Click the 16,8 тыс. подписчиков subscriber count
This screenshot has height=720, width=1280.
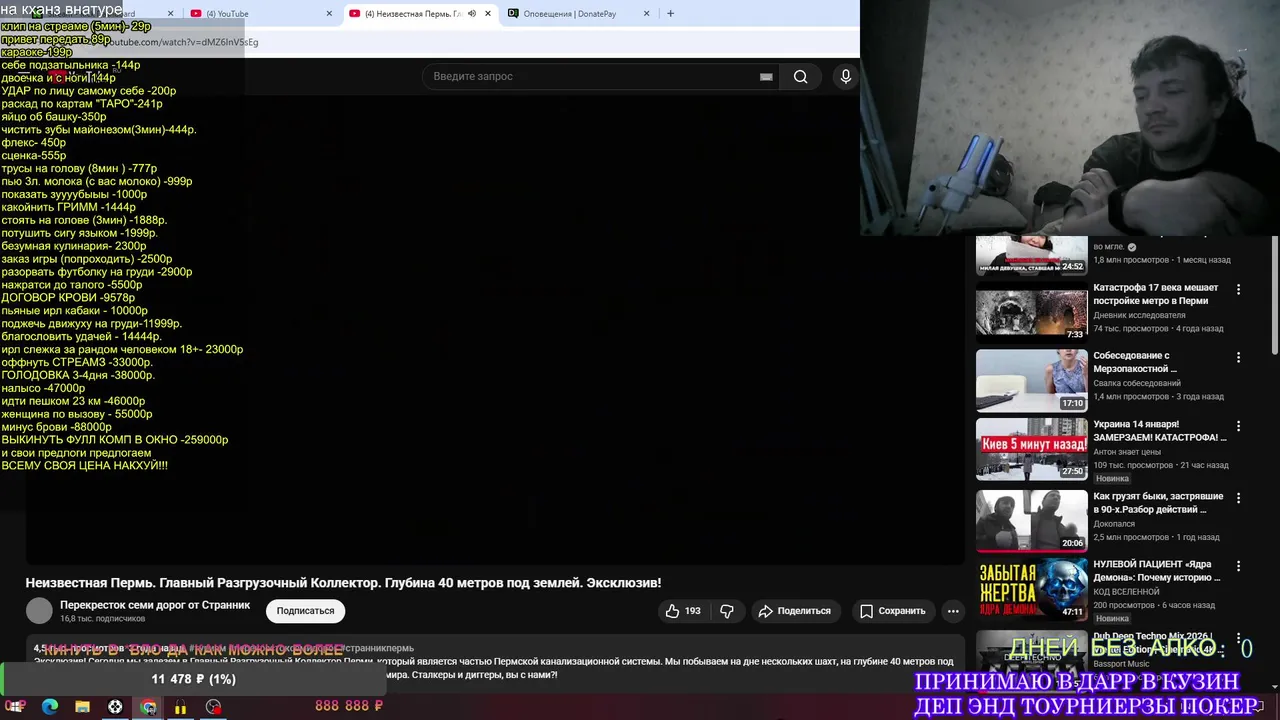[x=102, y=619]
